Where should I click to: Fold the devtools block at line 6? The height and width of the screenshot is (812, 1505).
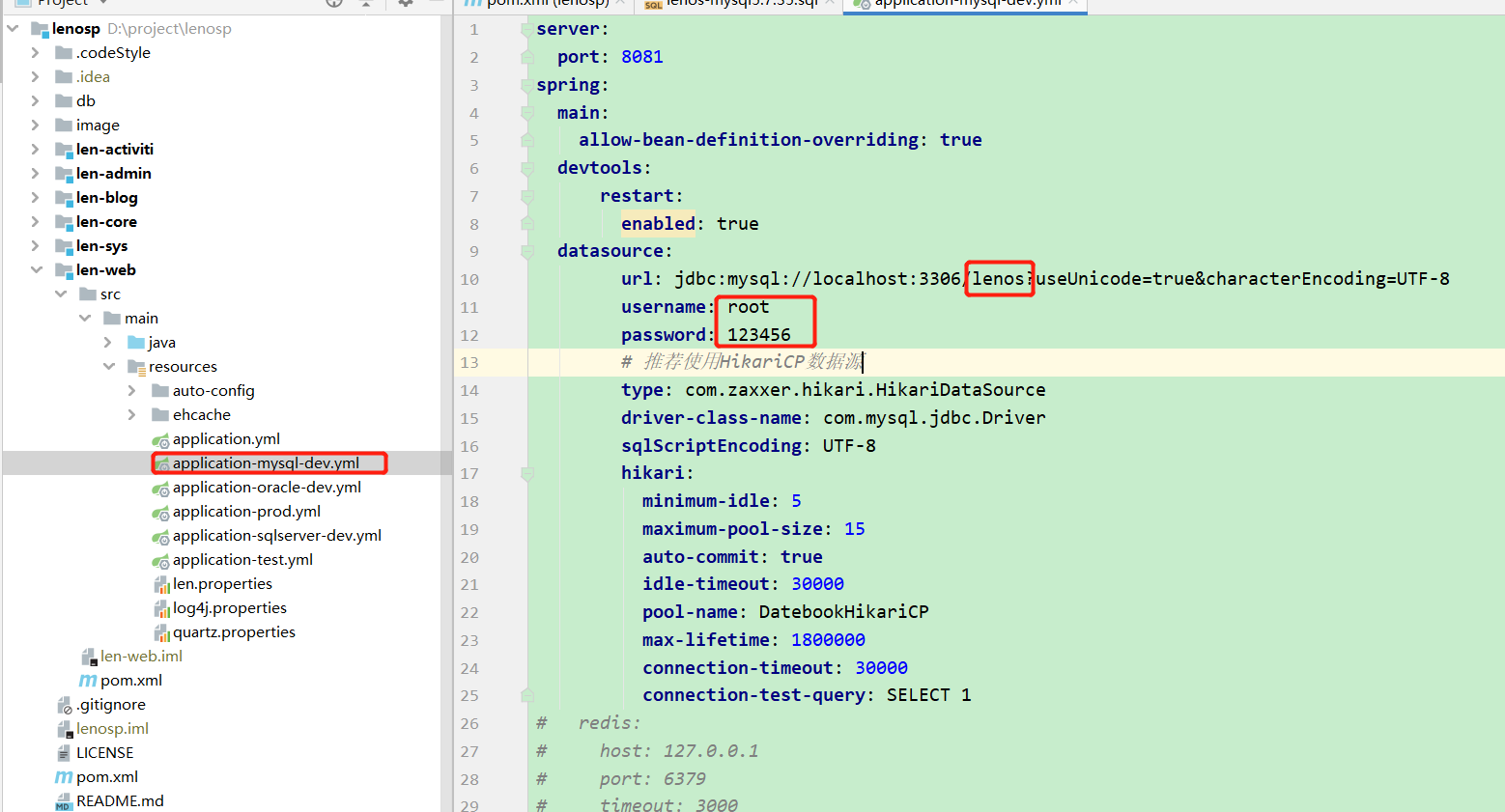pyautogui.click(x=527, y=169)
